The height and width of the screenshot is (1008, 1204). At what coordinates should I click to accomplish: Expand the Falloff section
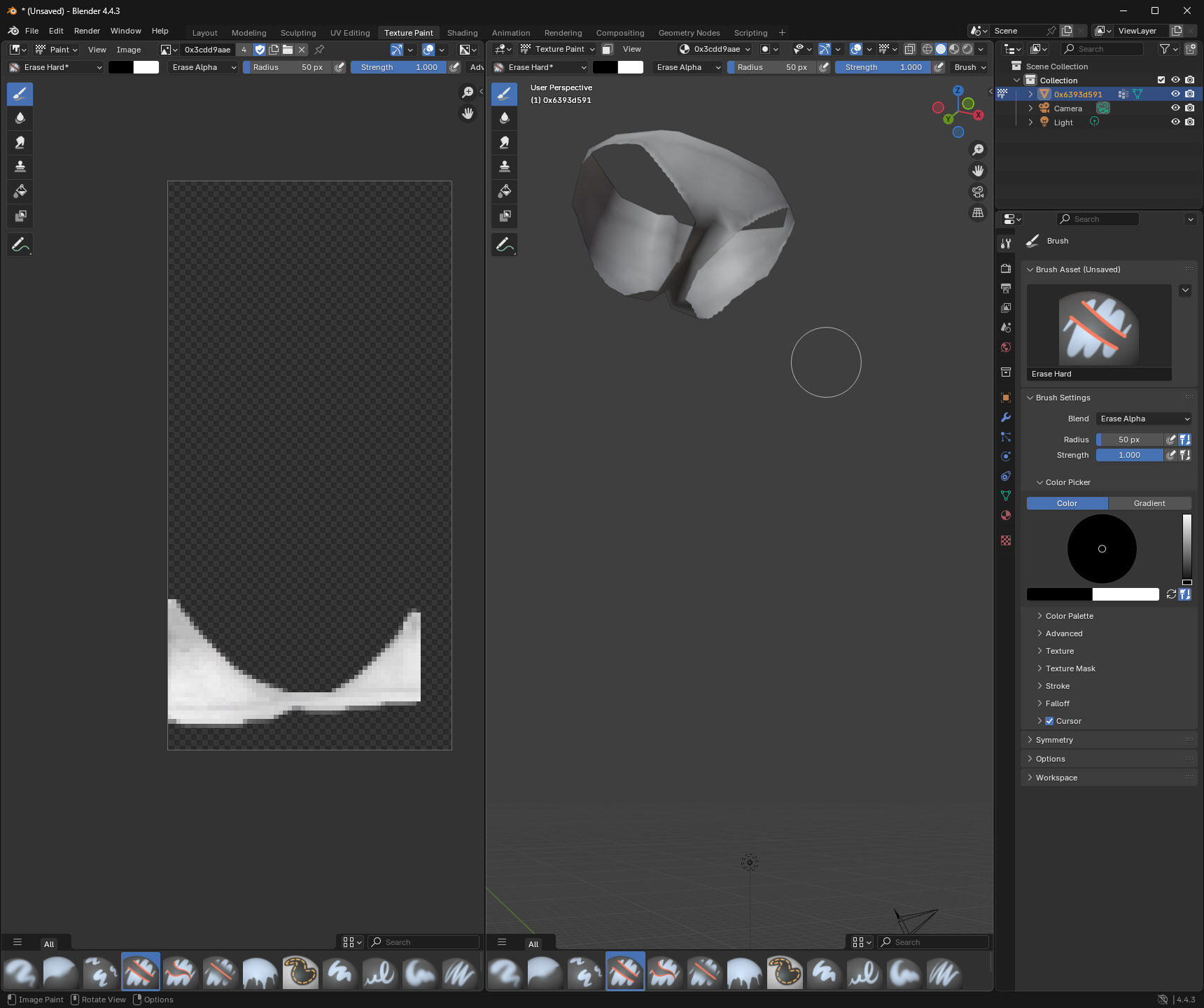point(1057,703)
